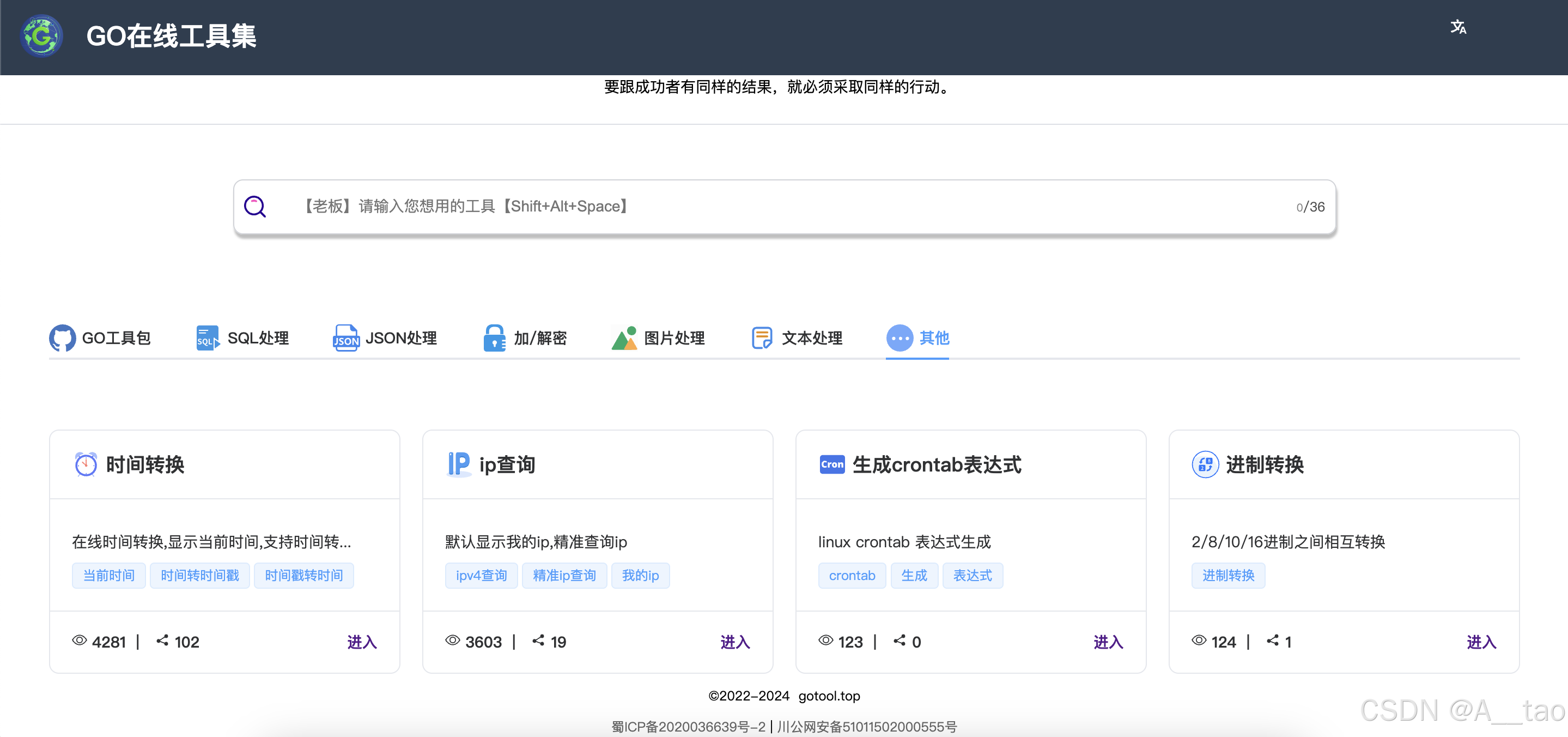Viewport: 1568px width, 737px height.
Task: Click the Cron badge icon
Action: pyautogui.click(x=831, y=465)
